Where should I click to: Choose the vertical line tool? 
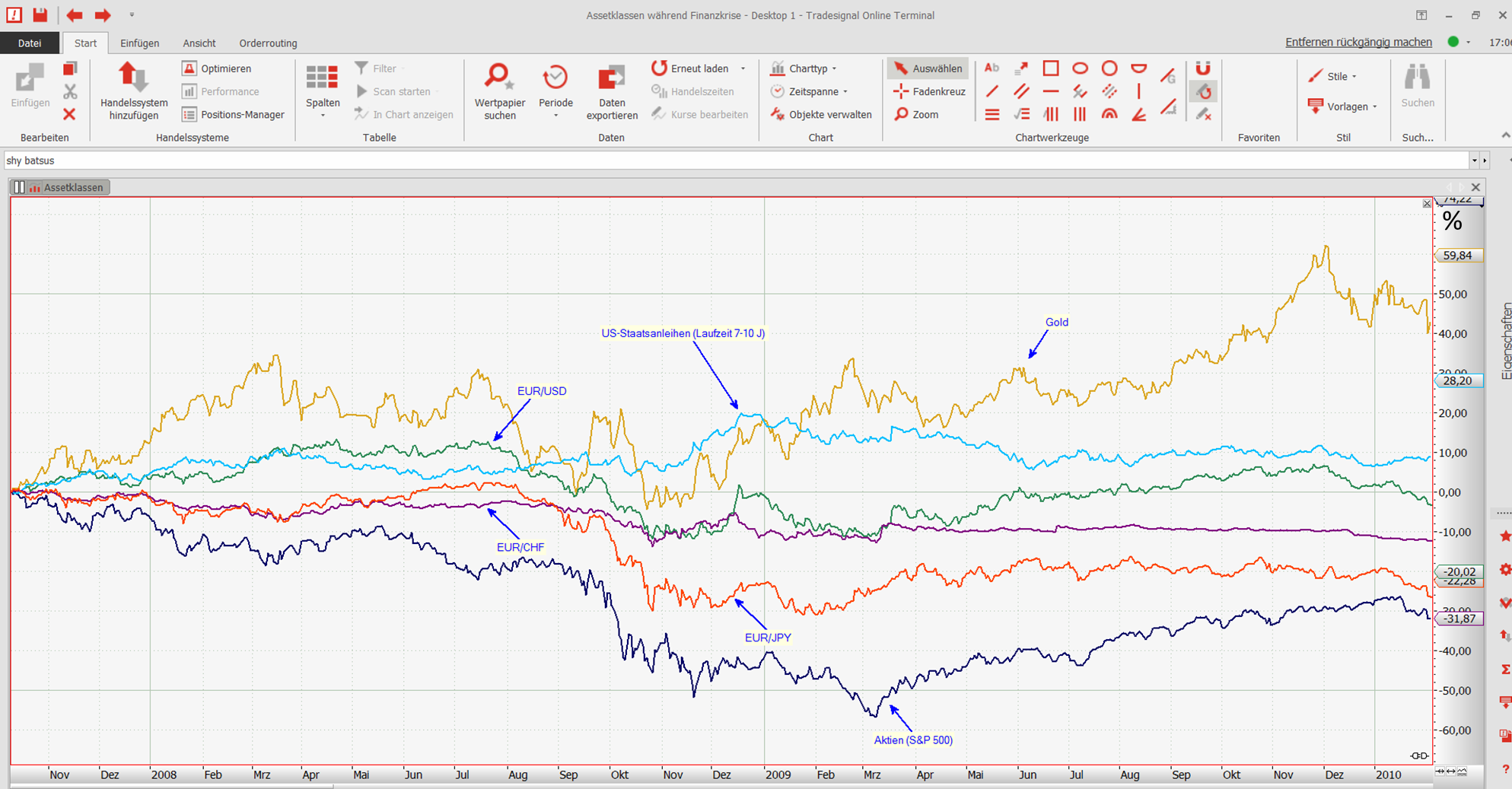pos(1138,92)
